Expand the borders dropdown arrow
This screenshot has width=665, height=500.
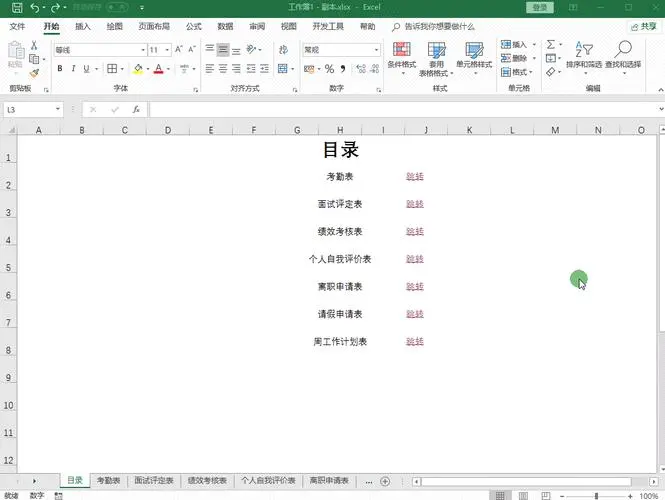point(122,69)
